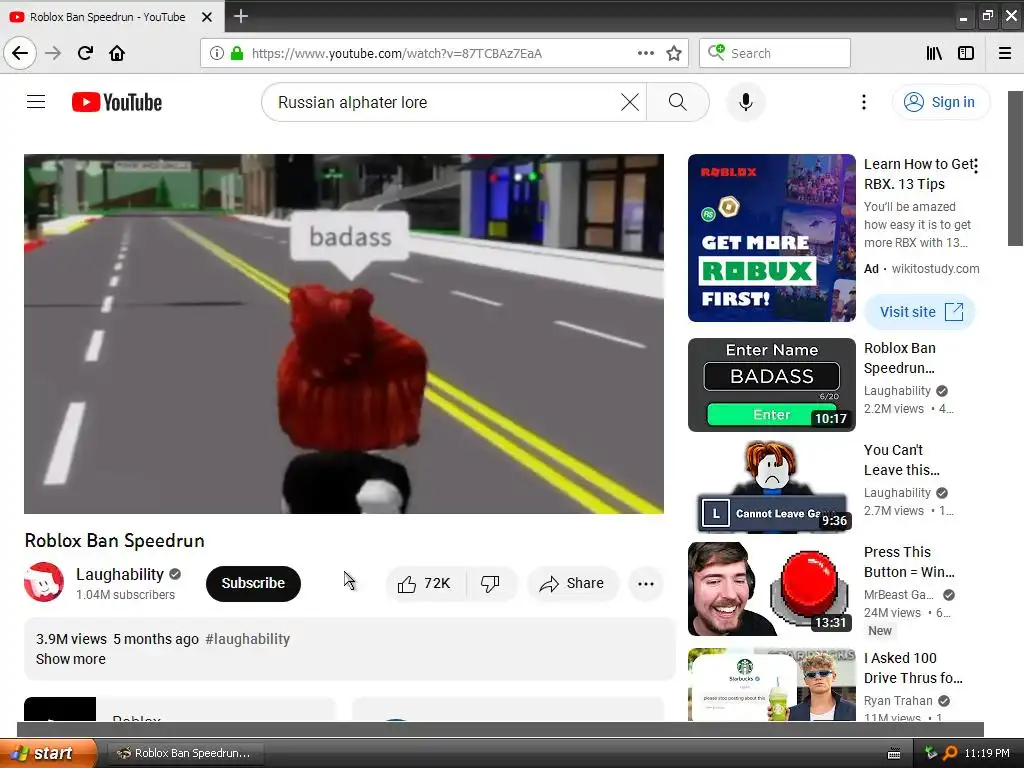The image size is (1024, 768).
Task: Click the Ryan Trahan channel name
Action: pyautogui.click(x=898, y=701)
